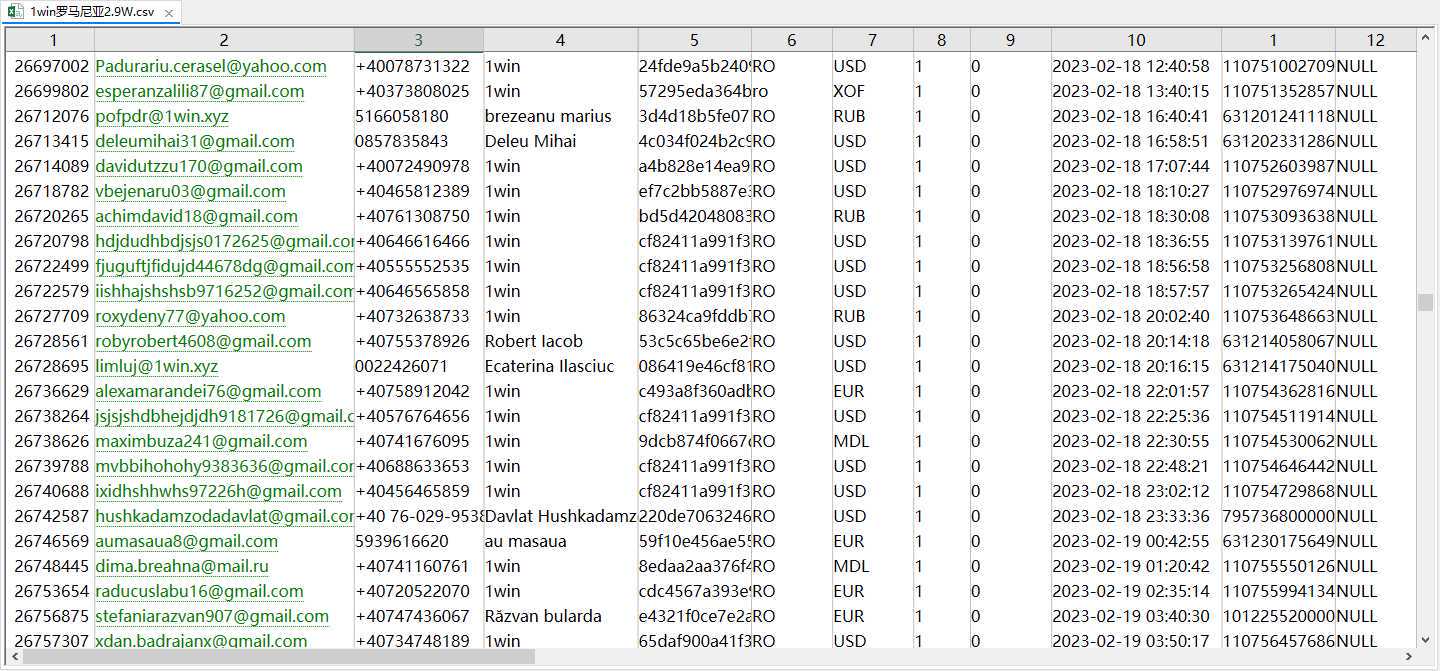
Task: Click the horizontal scrollbar right arrow
Action: (1409, 657)
